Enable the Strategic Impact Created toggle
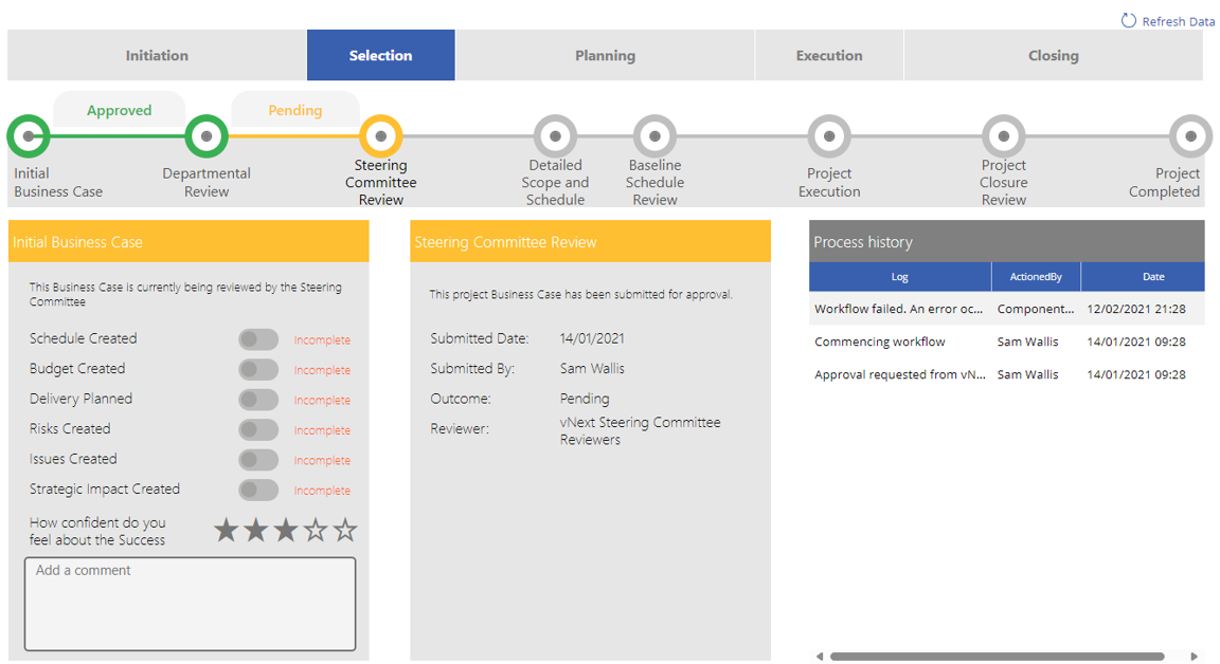 point(259,489)
